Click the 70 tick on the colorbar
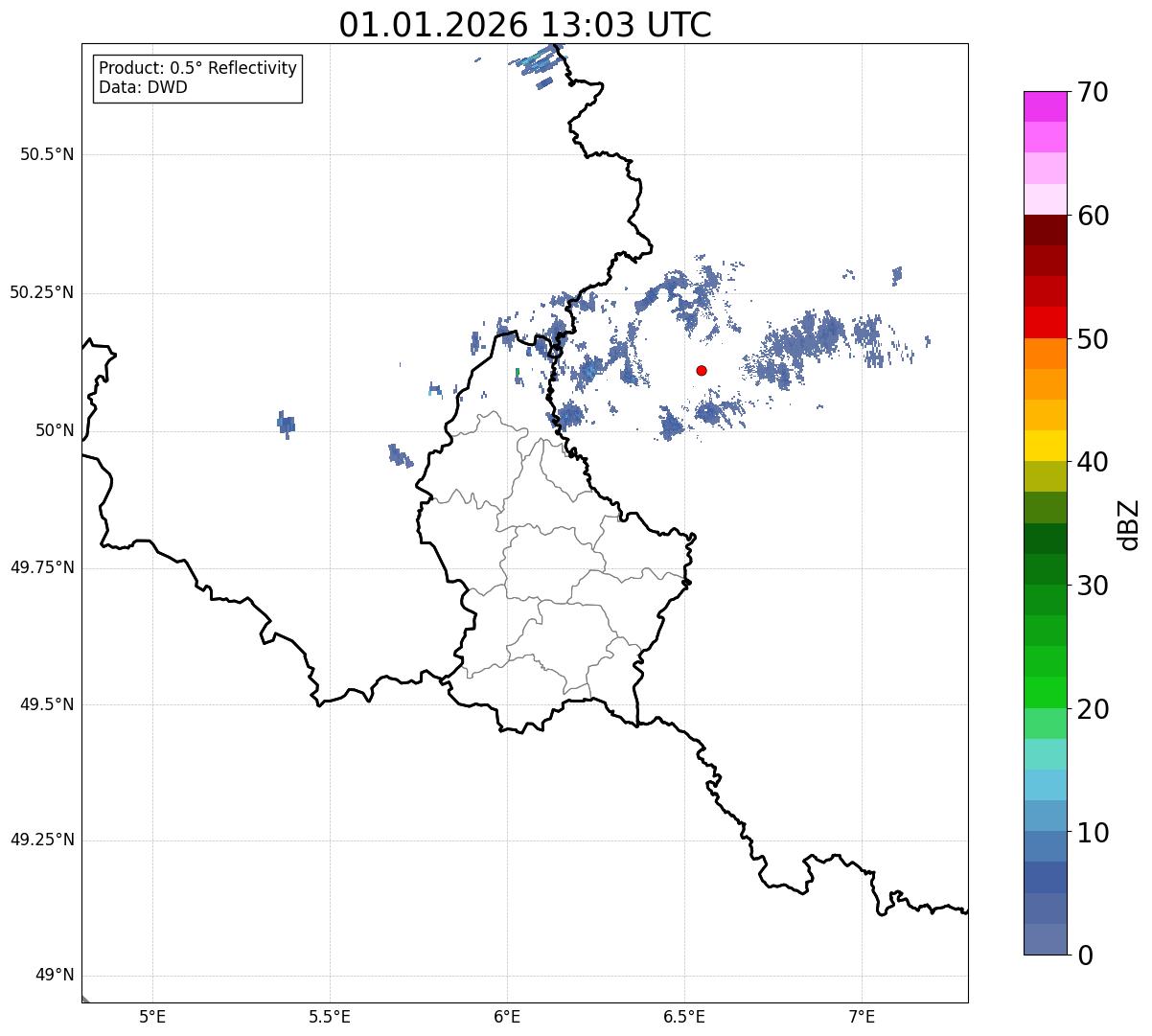 coord(1093,93)
